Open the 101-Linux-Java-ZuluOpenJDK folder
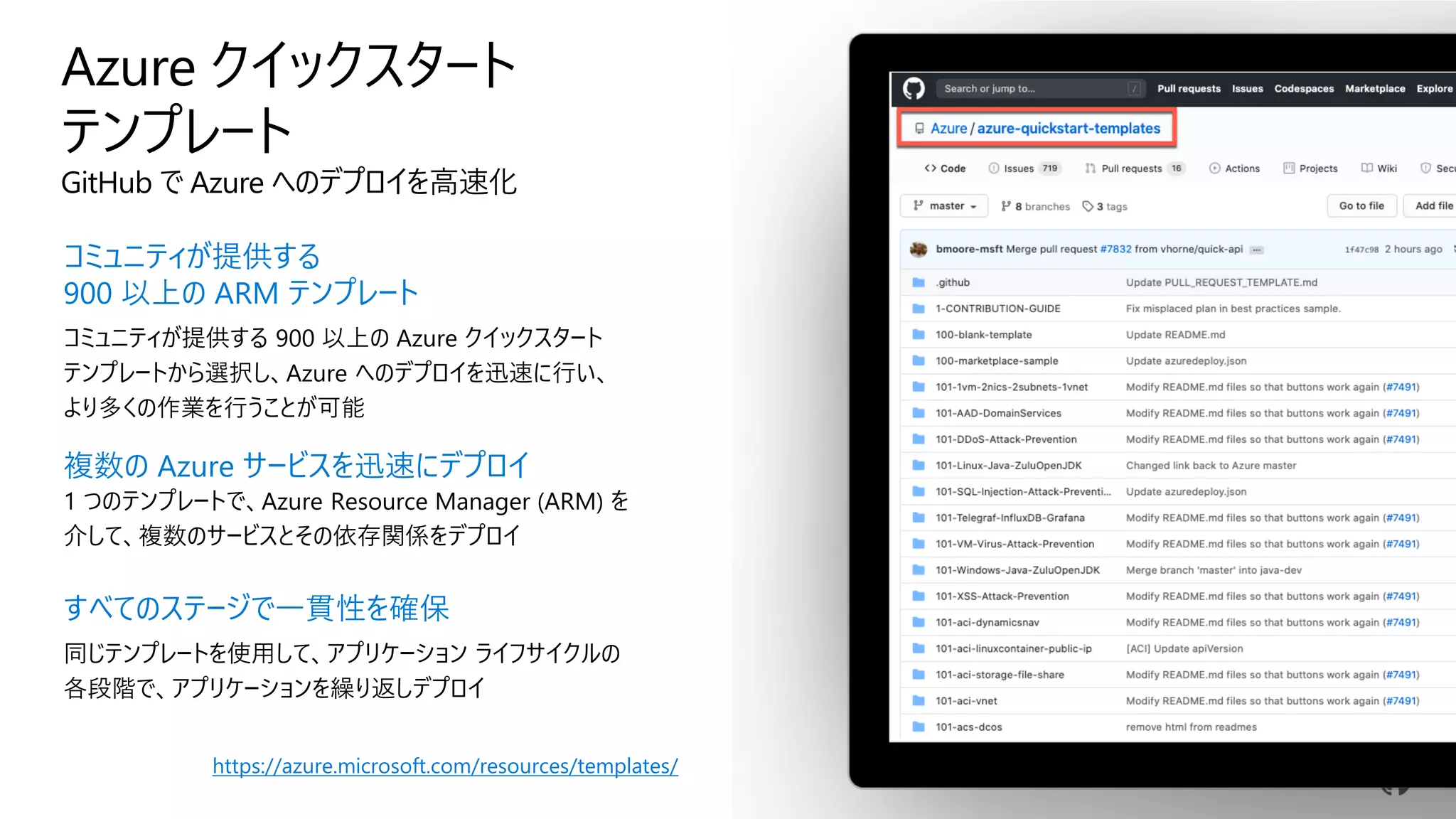This screenshot has width=1456, height=819. [1009, 466]
